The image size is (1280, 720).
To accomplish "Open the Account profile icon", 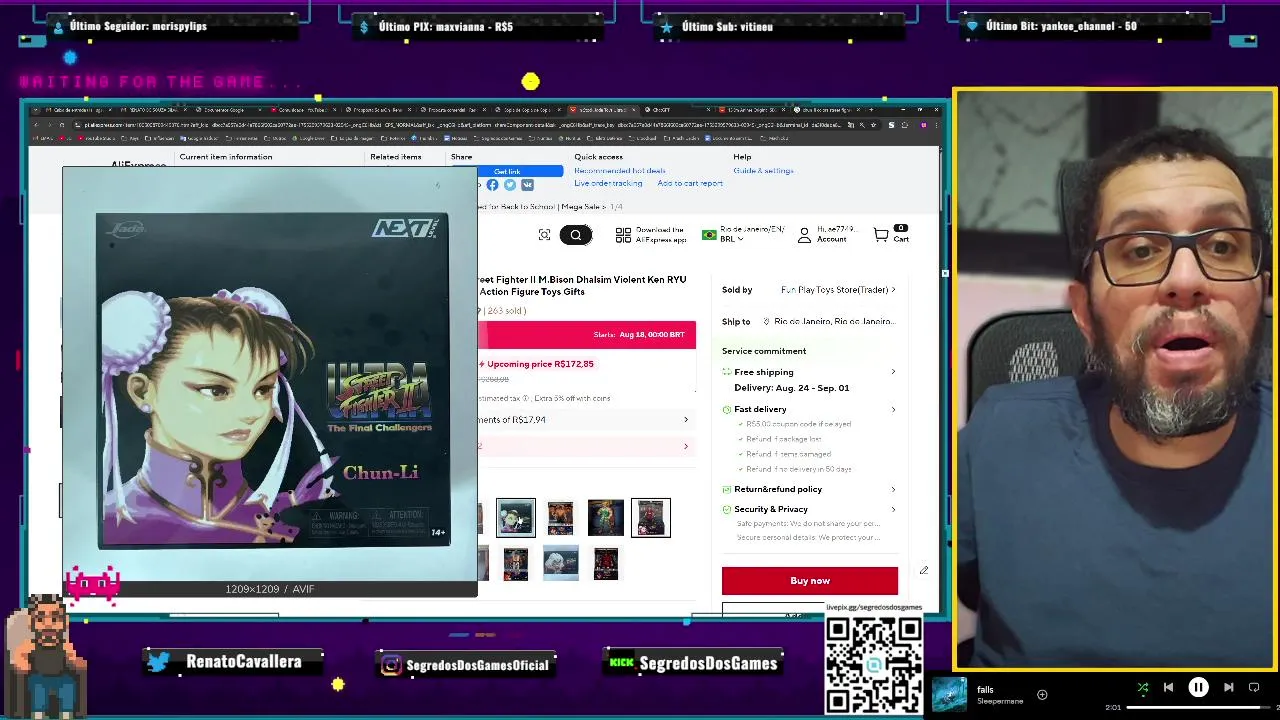I will (804, 235).
